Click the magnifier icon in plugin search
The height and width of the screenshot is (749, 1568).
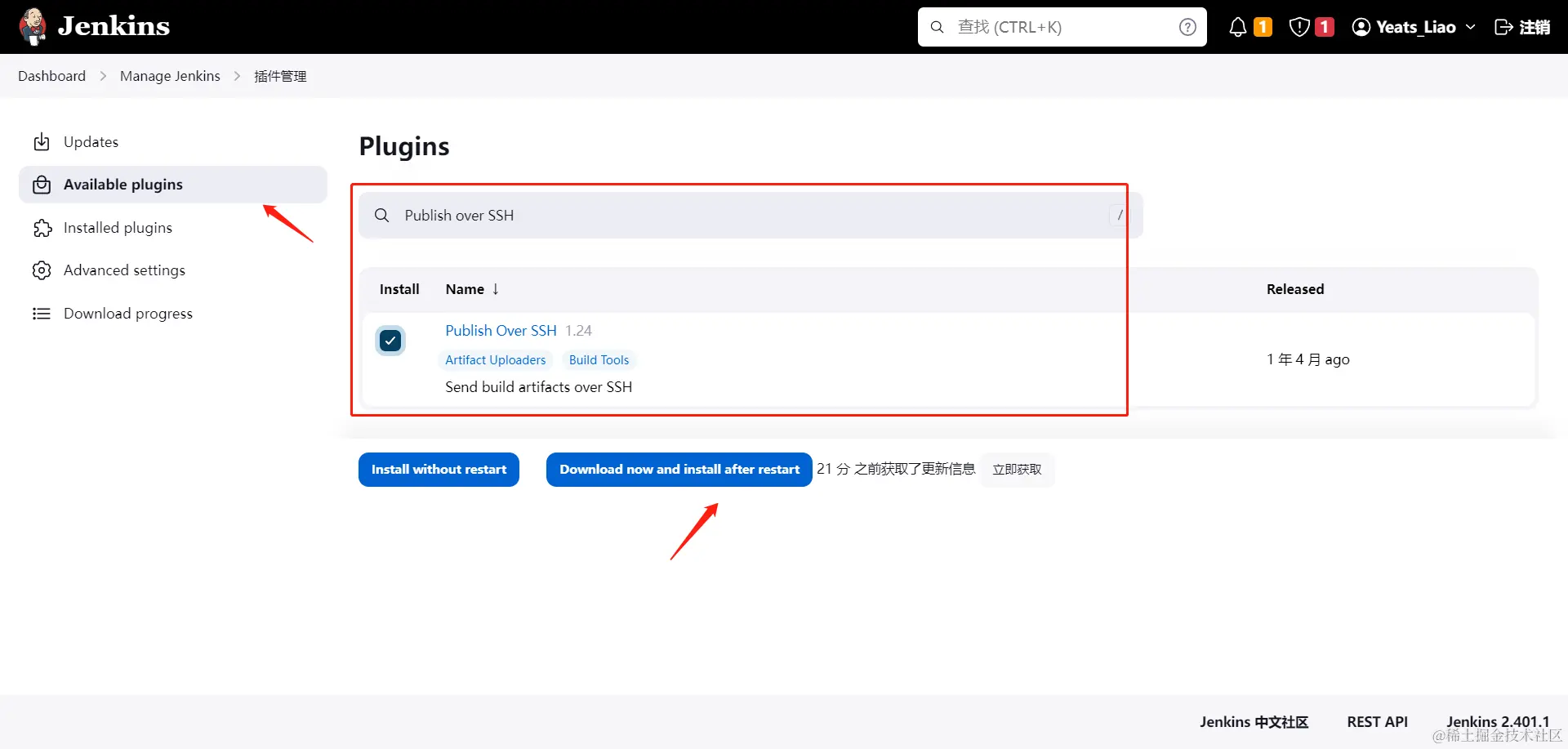coord(381,216)
